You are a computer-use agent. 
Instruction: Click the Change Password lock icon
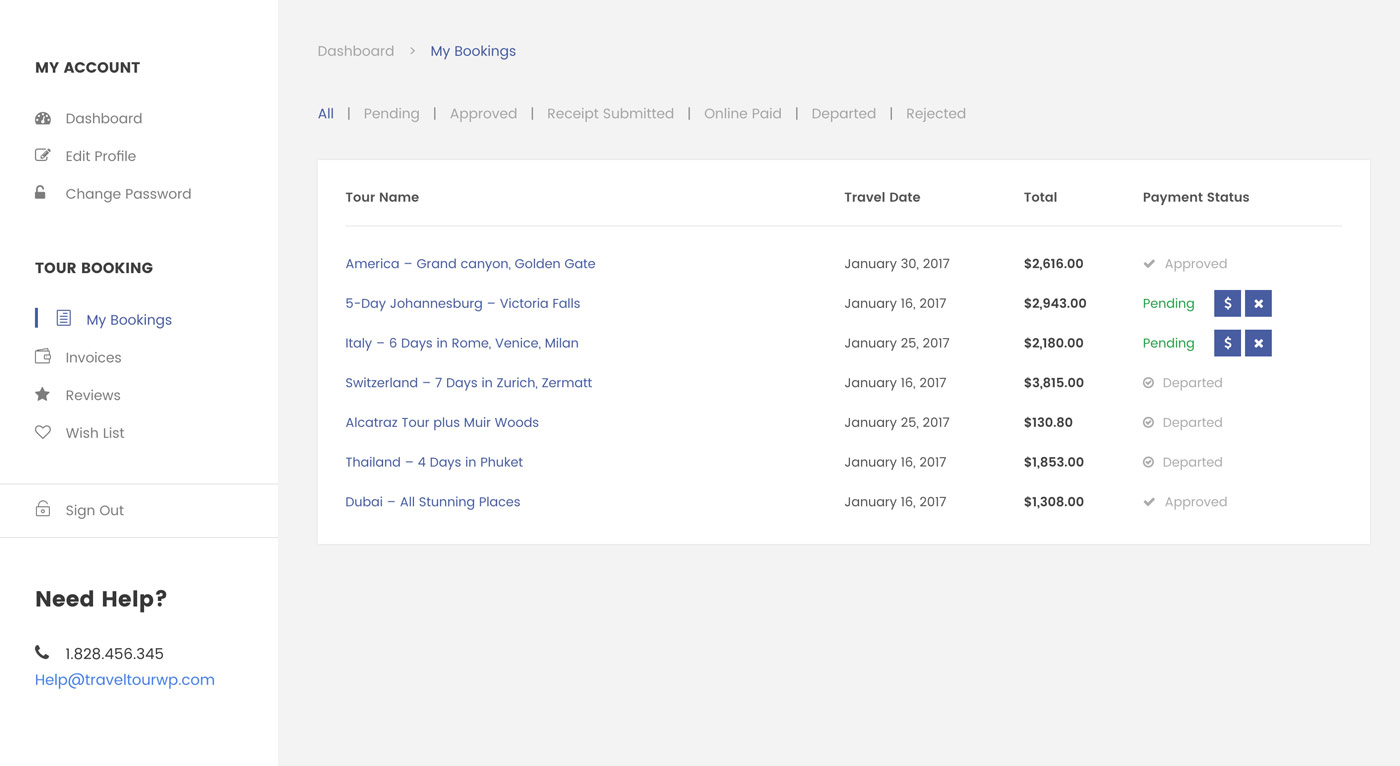pyautogui.click(x=41, y=193)
